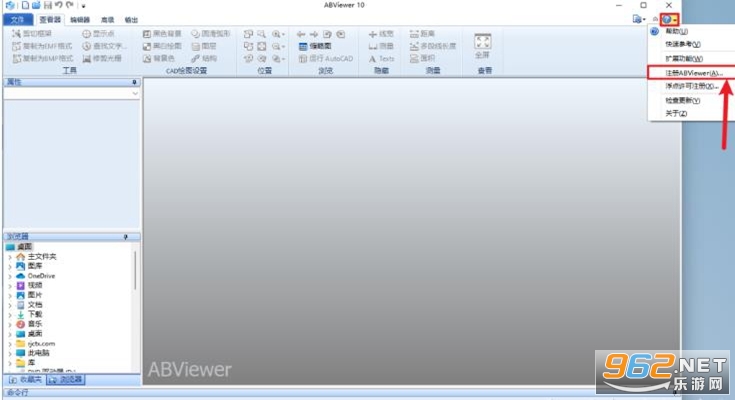735x400 pixels.
Task: Click the pin icon on the 浏览器 panel
Action: pos(125,237)
